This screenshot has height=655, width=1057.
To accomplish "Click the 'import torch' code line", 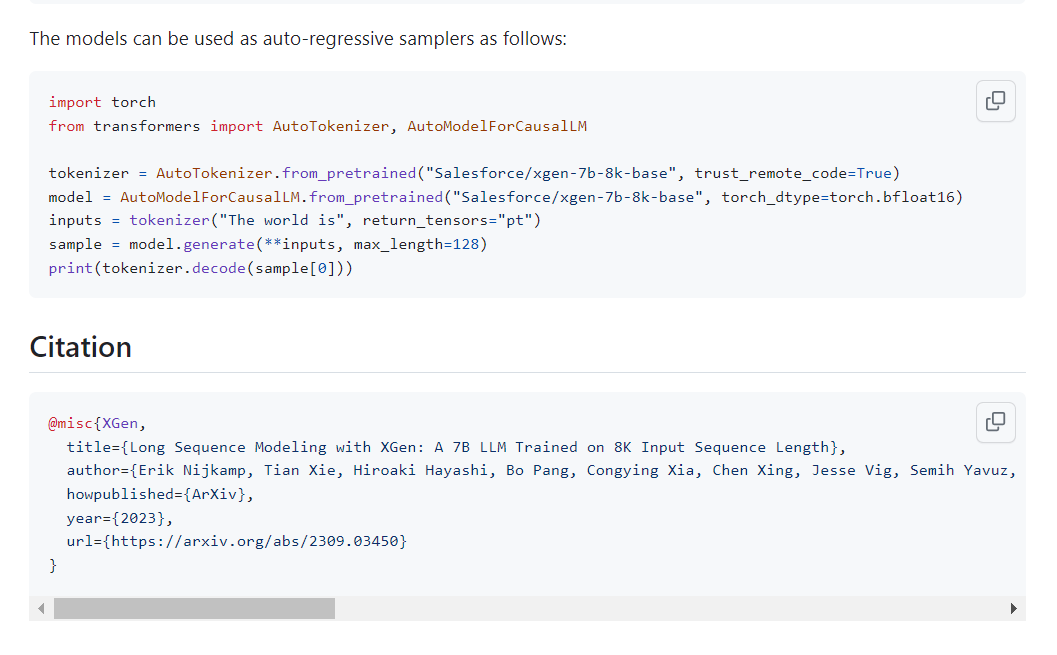I will click(x=102, y=102).
